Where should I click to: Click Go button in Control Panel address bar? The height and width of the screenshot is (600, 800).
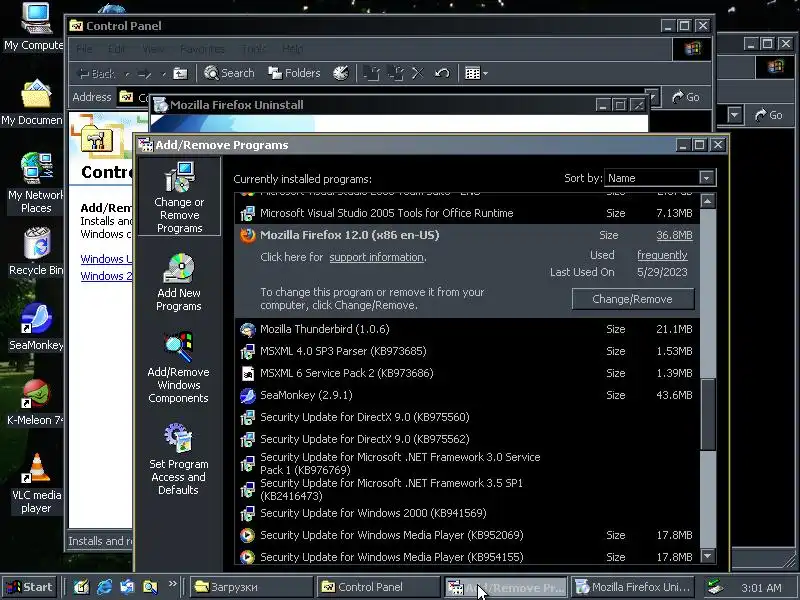[685, 97]
